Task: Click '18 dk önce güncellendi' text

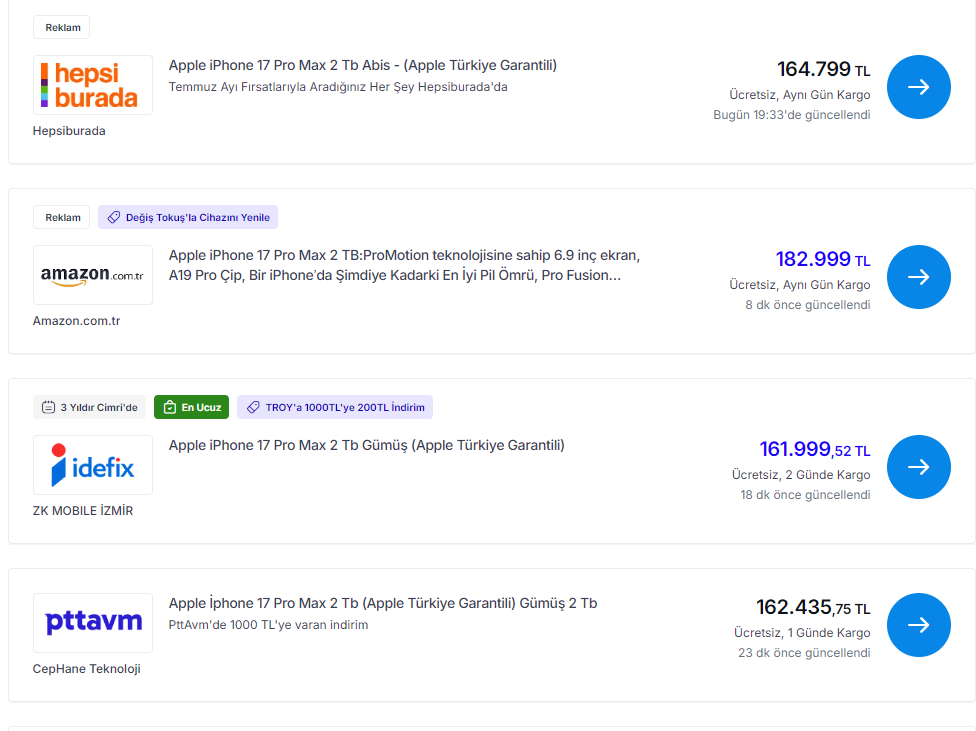Action: [805, 494]
